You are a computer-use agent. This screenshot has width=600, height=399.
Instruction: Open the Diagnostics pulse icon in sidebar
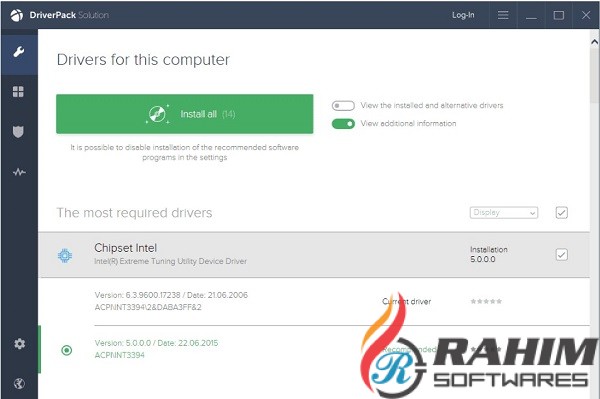click(x=19, y=172)
